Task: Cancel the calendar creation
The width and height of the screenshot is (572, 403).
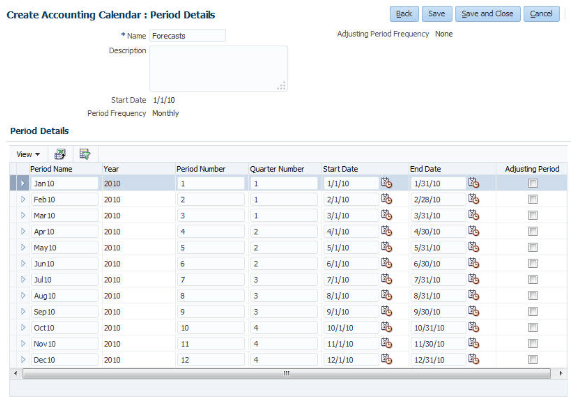Action: click(x=541, y=14)
